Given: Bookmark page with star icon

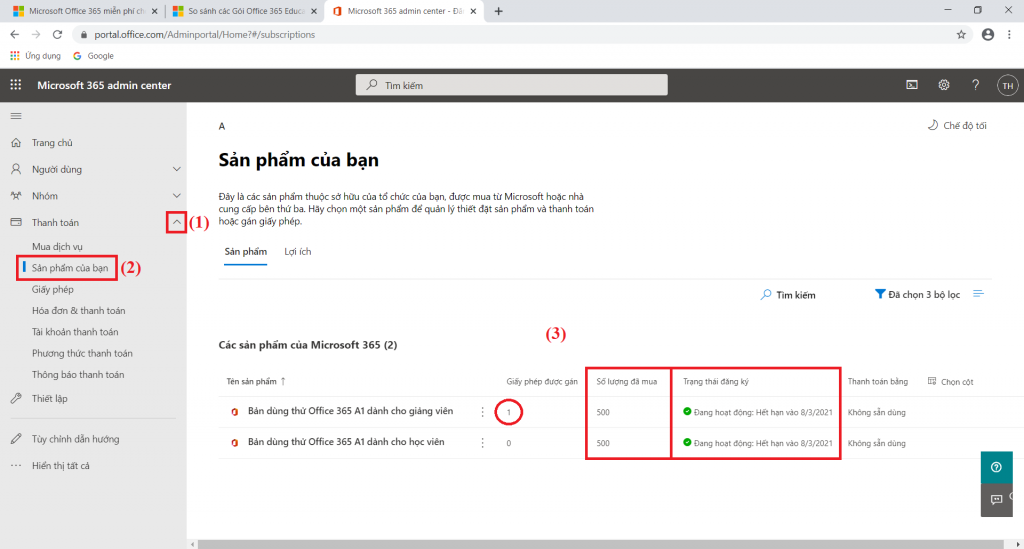Looking at the screenshot, I should (x=961, y=35).
